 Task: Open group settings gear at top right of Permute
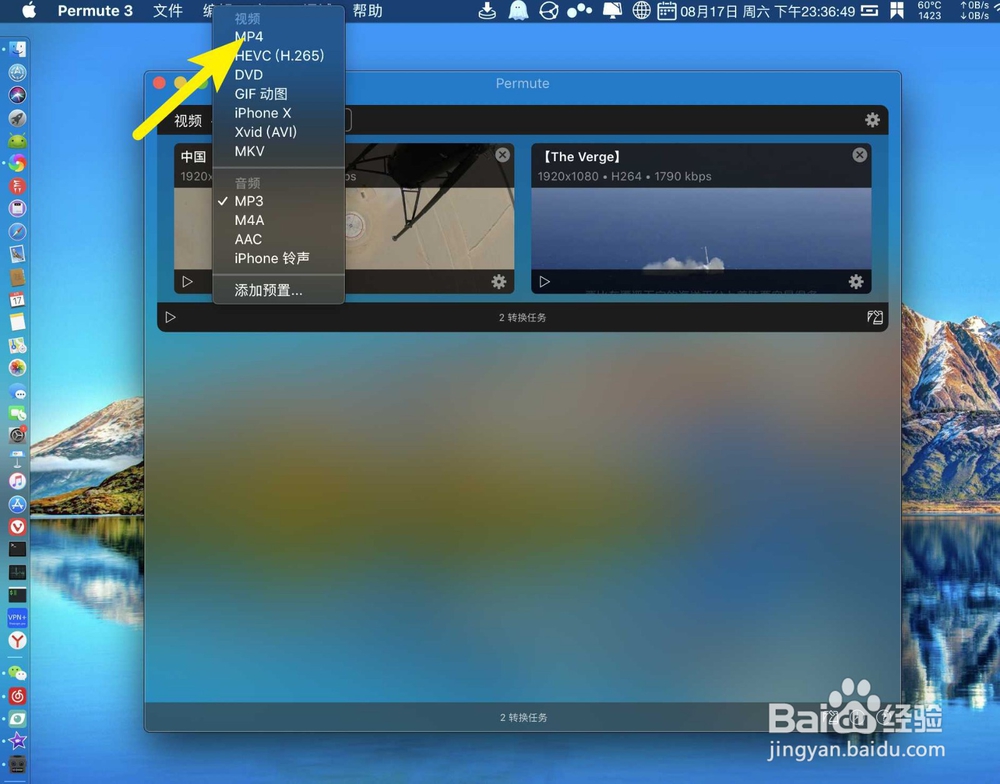(872, 120)
